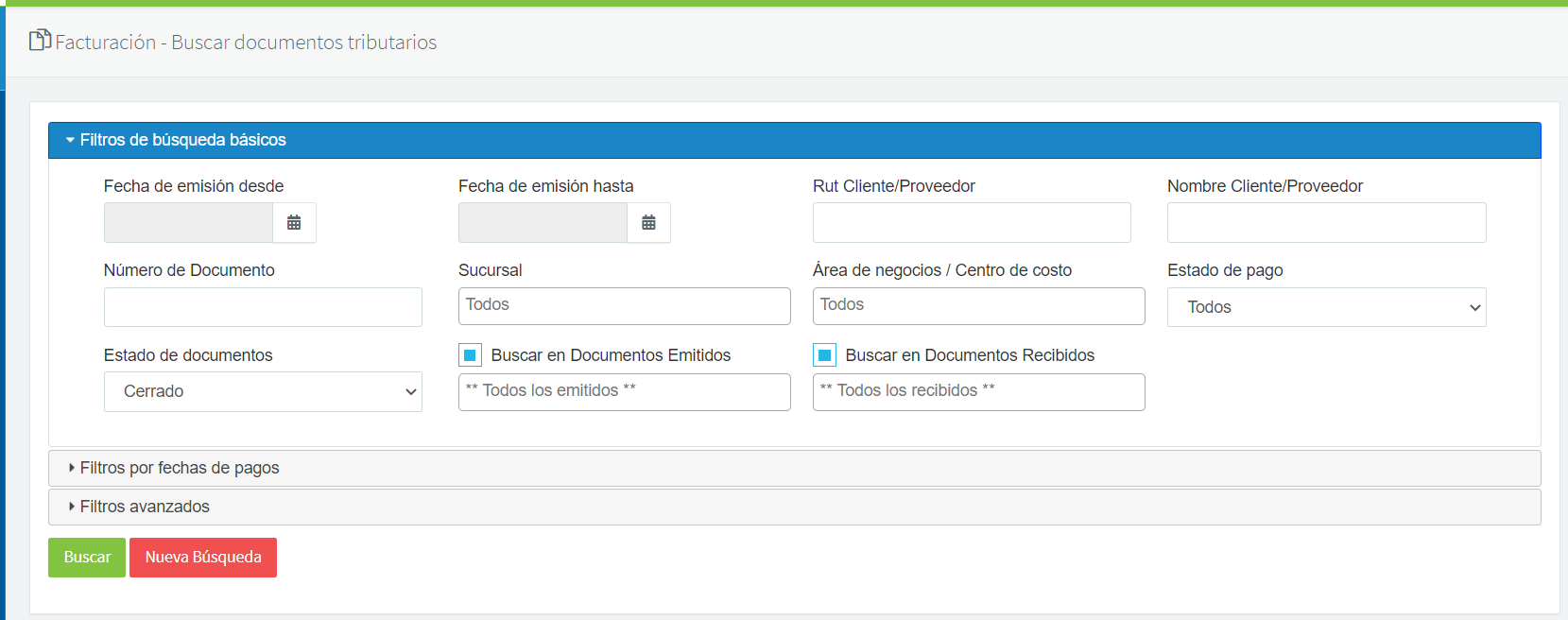Viewport: 1568px width, 620px height.
Task: Click the Todos los recibidos selector
Action: (978, 392)
